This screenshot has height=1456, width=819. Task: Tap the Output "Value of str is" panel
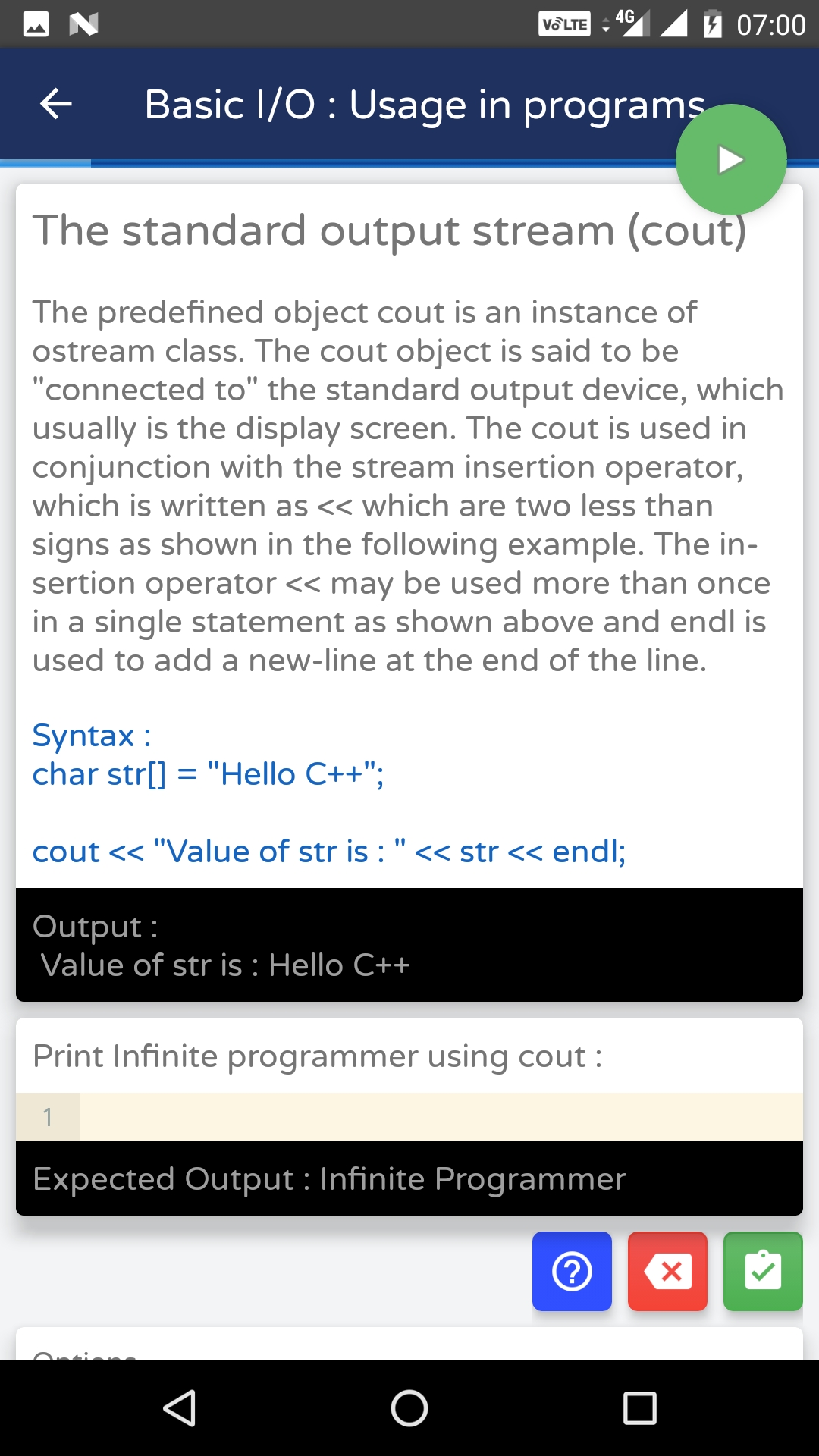(x=409, y=945)
